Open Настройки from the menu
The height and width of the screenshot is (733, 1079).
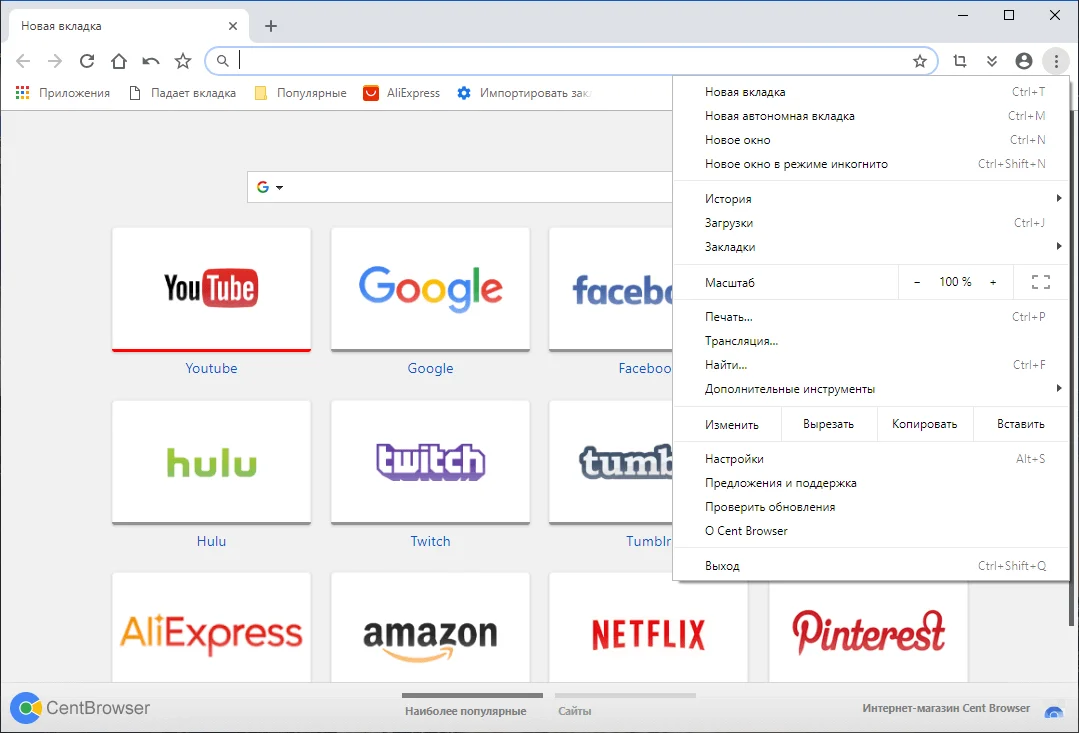tap(871, 459)
